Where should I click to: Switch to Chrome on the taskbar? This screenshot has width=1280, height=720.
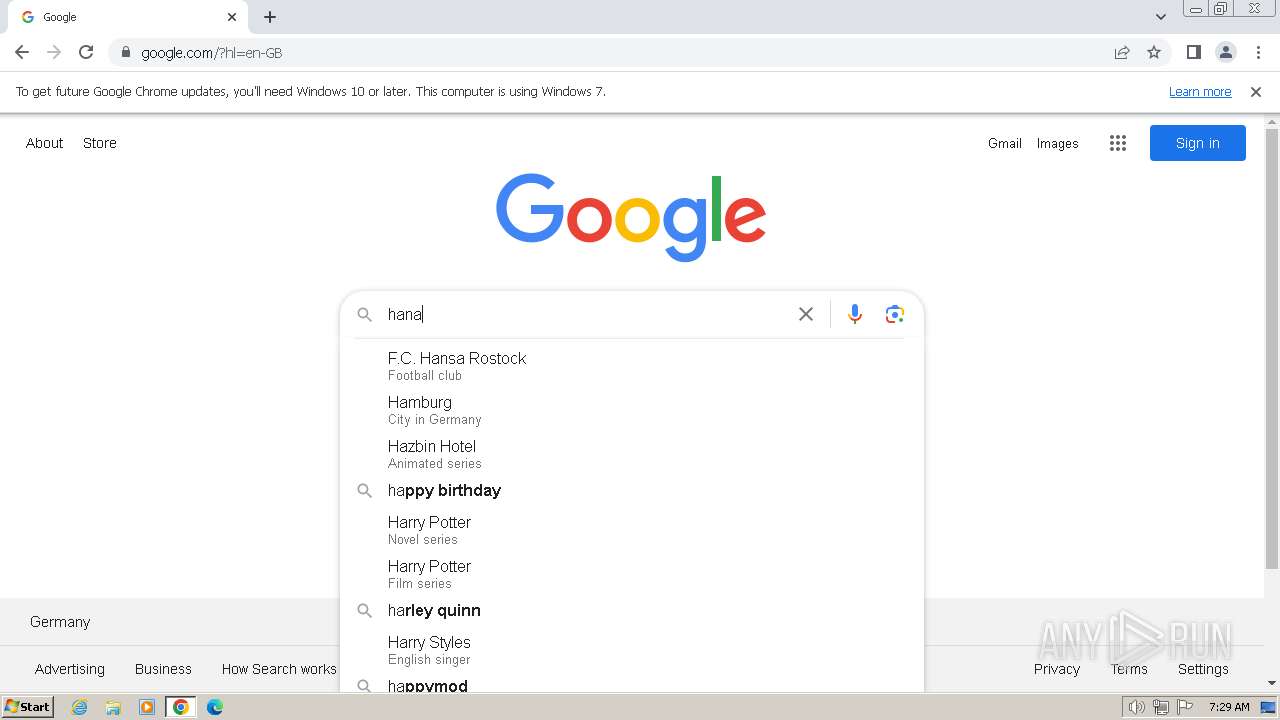coord(180,707)
